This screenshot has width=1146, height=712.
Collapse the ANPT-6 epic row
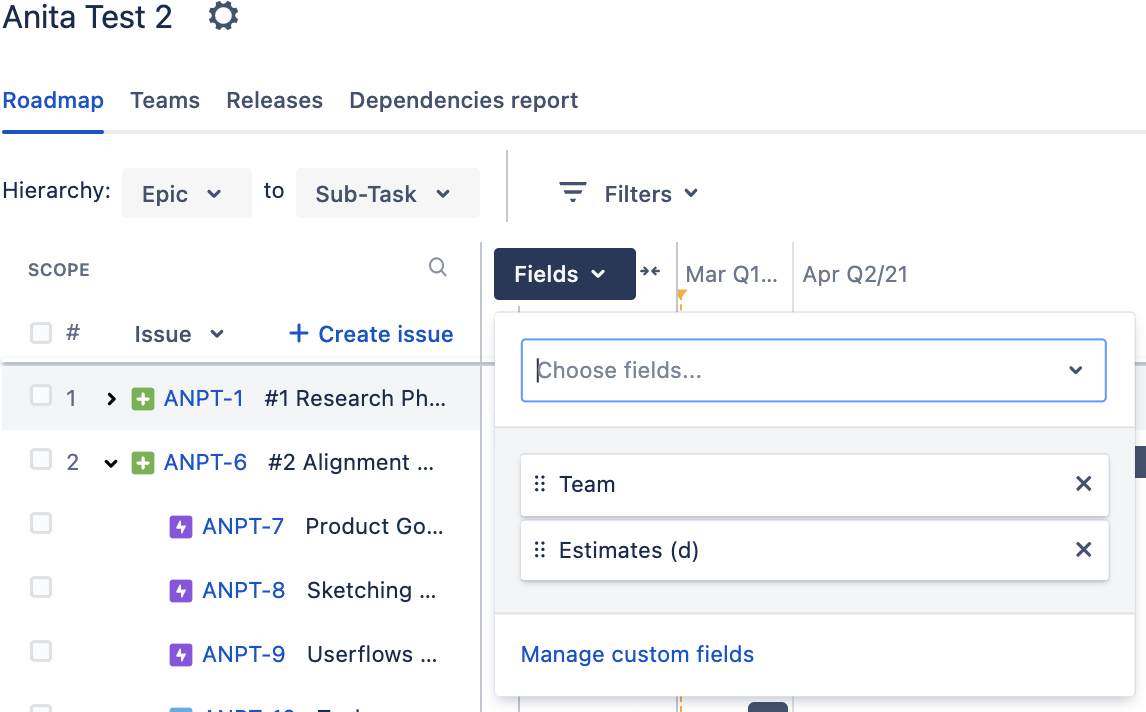[110, 463]
